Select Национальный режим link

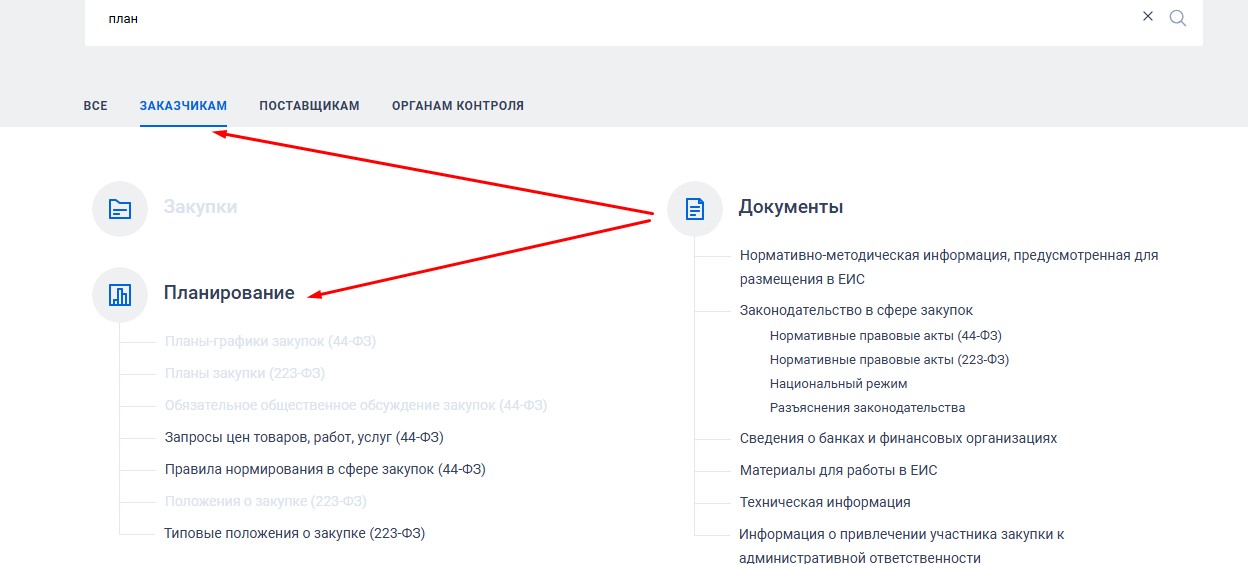[x=838, y=384]
